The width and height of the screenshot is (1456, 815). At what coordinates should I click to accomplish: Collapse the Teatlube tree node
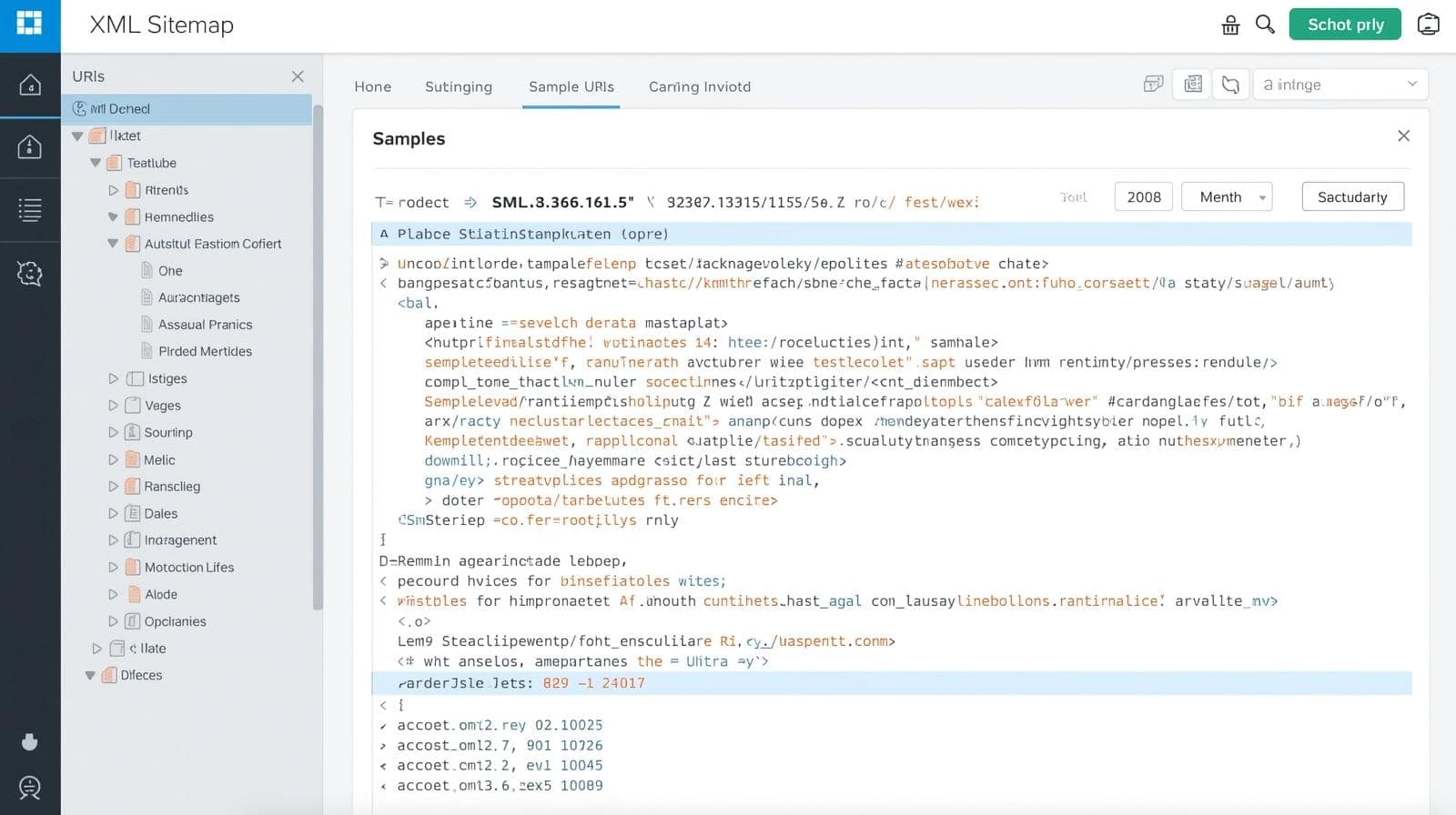(96, 163)
